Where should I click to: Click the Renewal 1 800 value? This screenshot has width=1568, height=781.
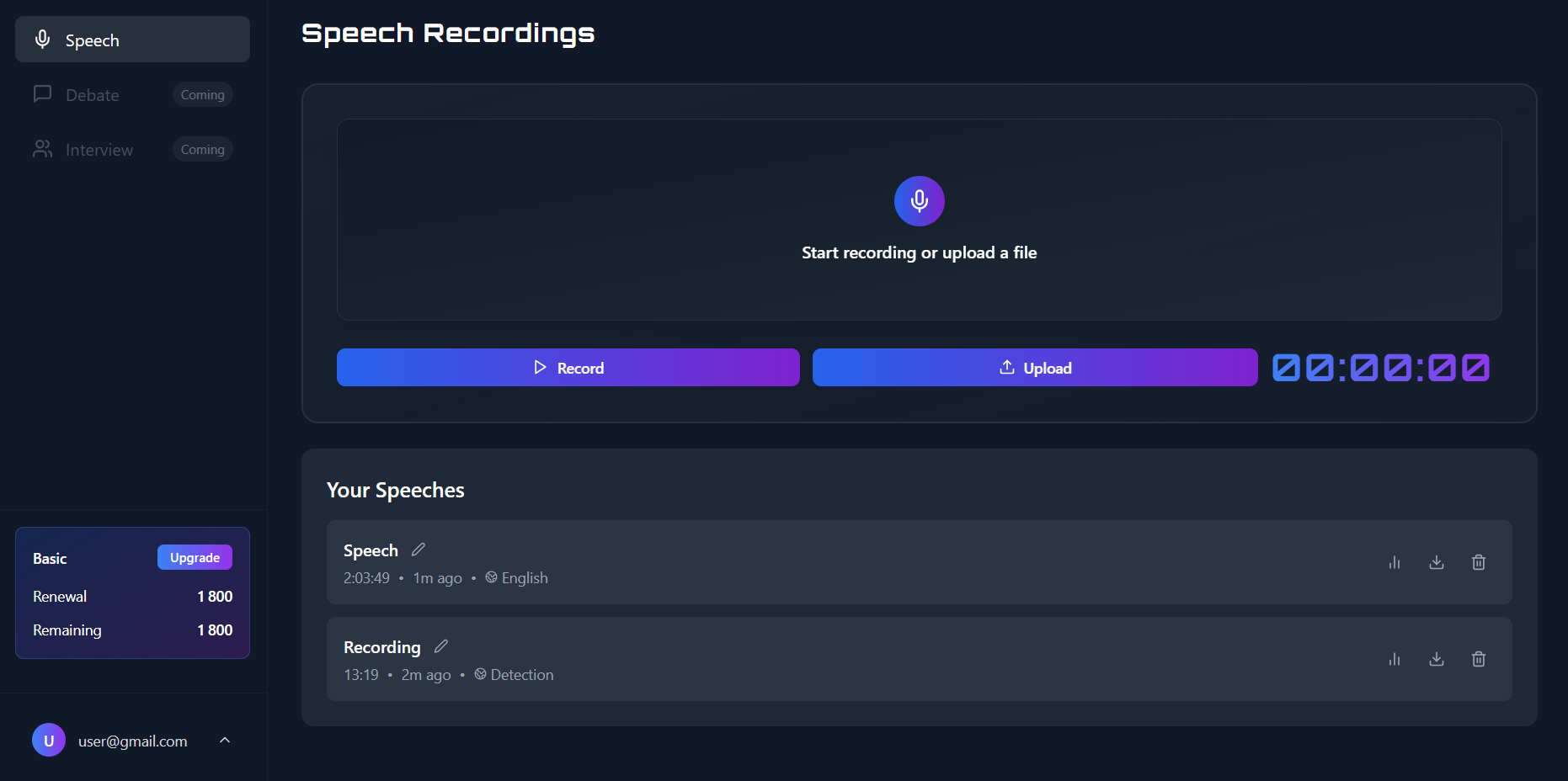pos(215,597)
